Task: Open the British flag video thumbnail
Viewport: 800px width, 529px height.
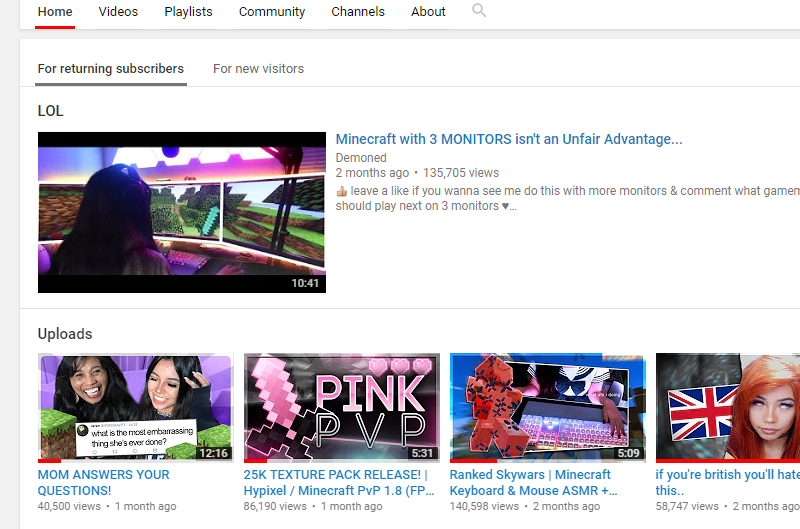Action: pyautogui.click(x=728, y=408)
